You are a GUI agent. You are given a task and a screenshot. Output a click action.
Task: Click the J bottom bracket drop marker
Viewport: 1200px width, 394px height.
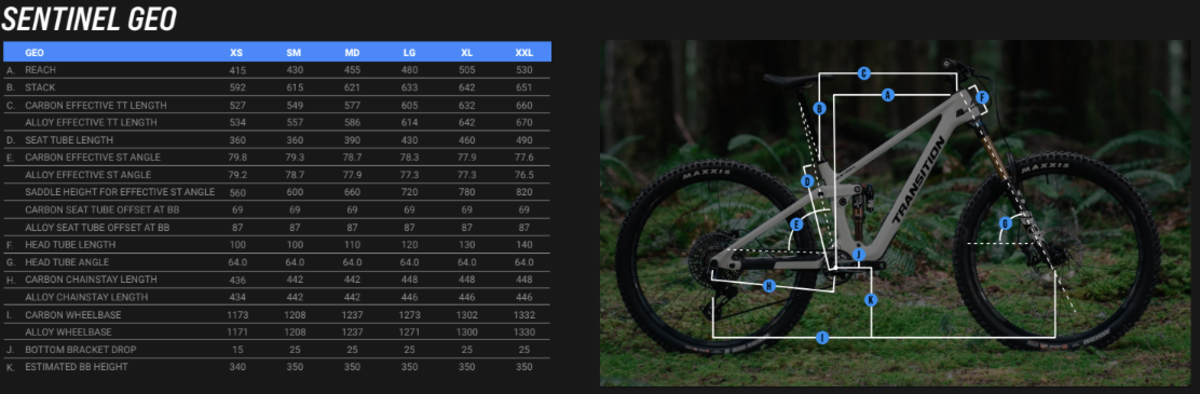click(857, 255)
